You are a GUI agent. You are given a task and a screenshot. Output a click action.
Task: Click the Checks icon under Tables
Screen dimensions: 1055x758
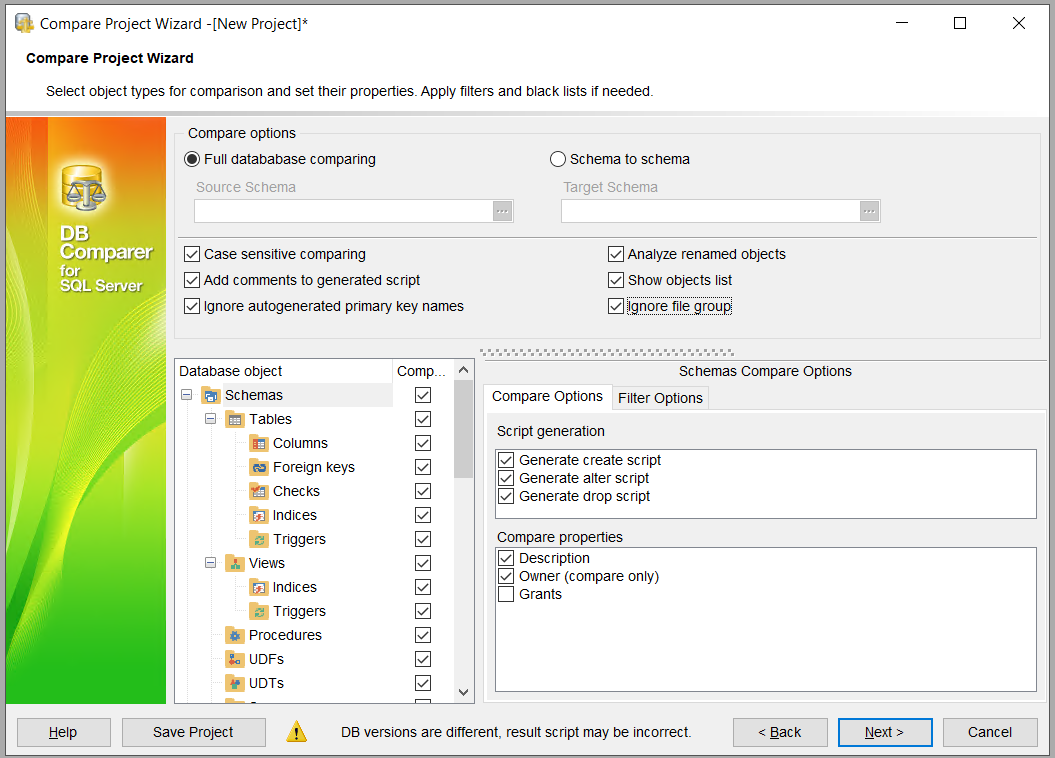pyautogui.click(x=259, y=491)
